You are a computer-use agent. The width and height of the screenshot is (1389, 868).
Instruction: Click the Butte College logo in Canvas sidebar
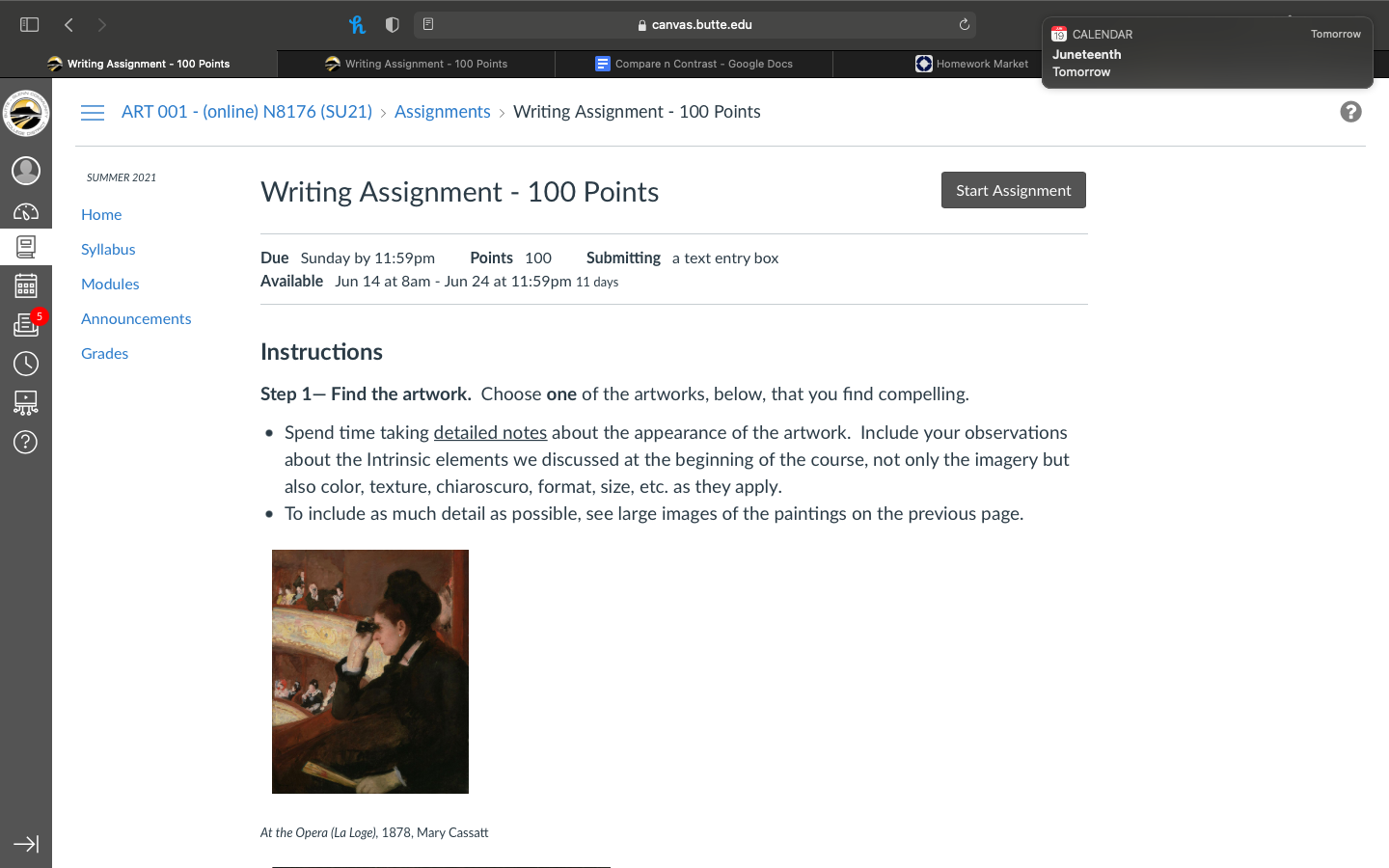pos(26,114)
